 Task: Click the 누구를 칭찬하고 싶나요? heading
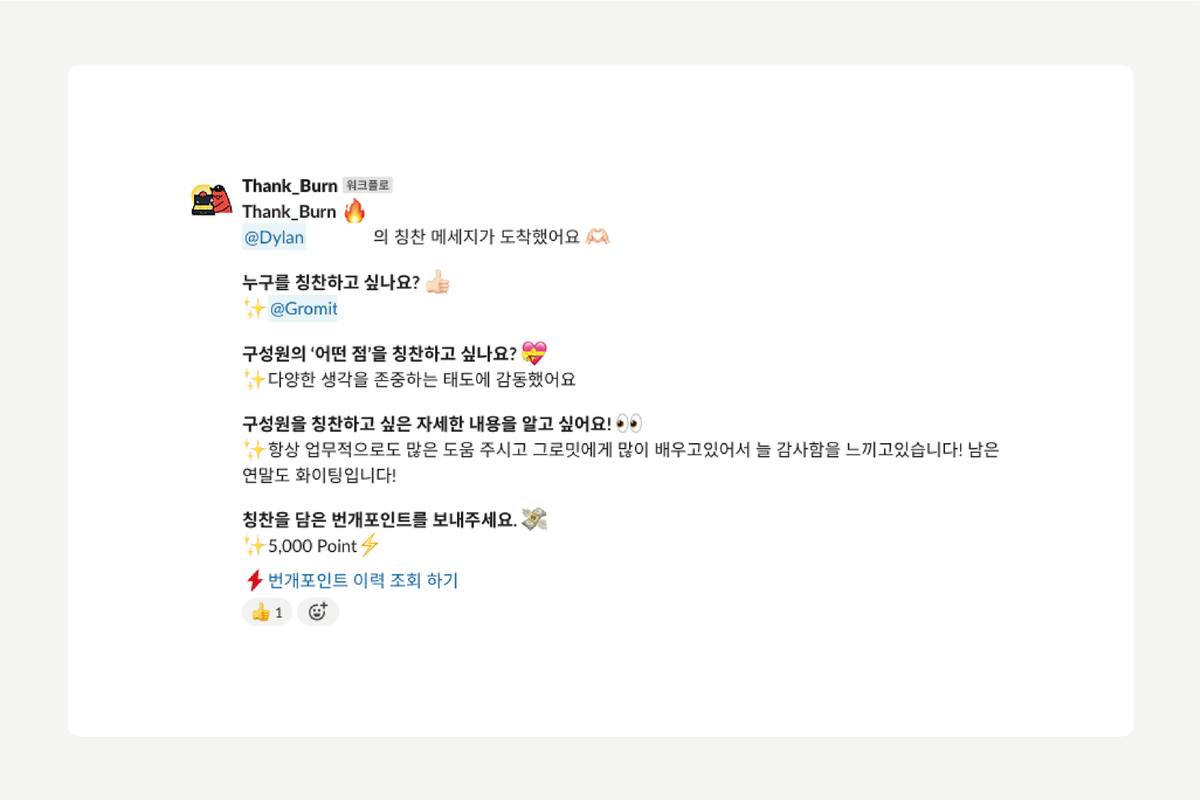point(331,283)
